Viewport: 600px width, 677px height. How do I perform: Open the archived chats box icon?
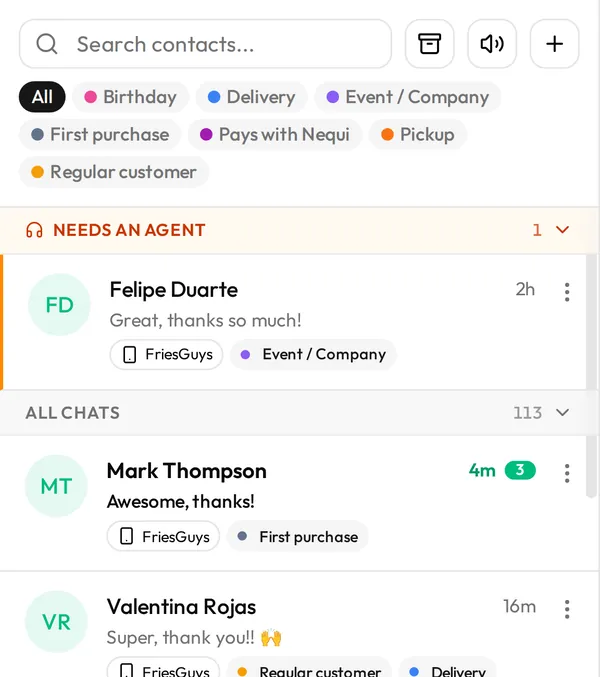tap(429, 44)
